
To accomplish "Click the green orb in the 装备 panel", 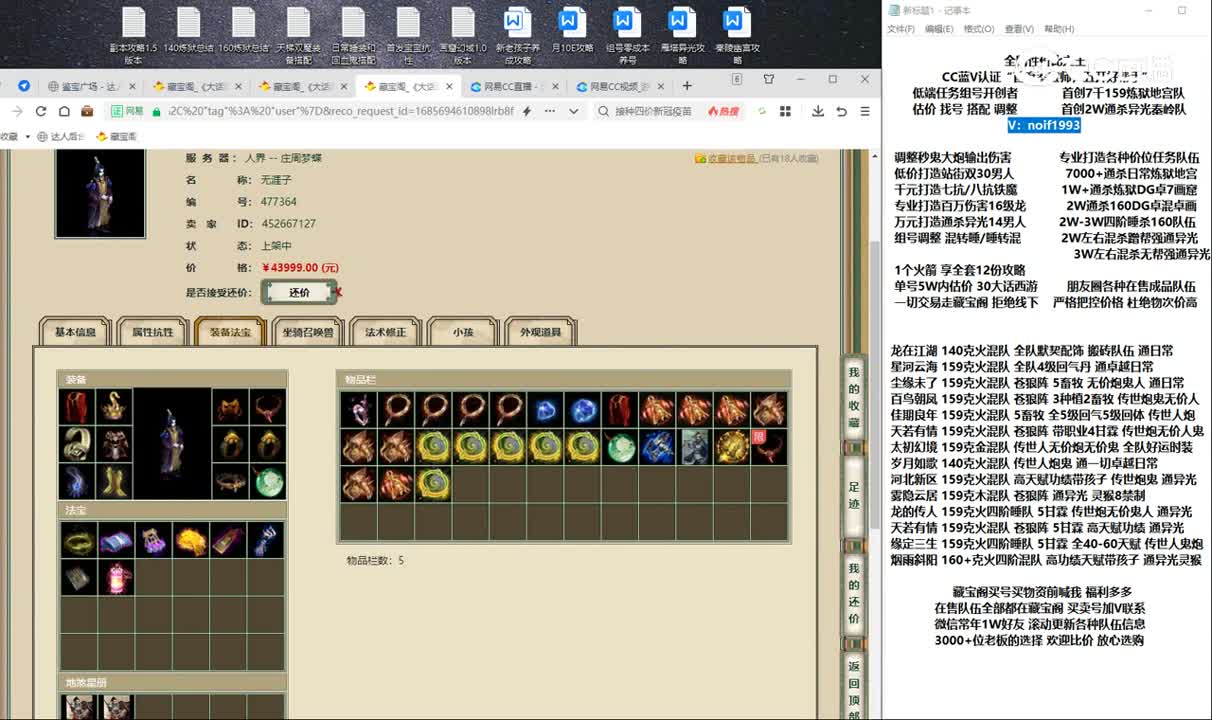I will coord(268,481).
